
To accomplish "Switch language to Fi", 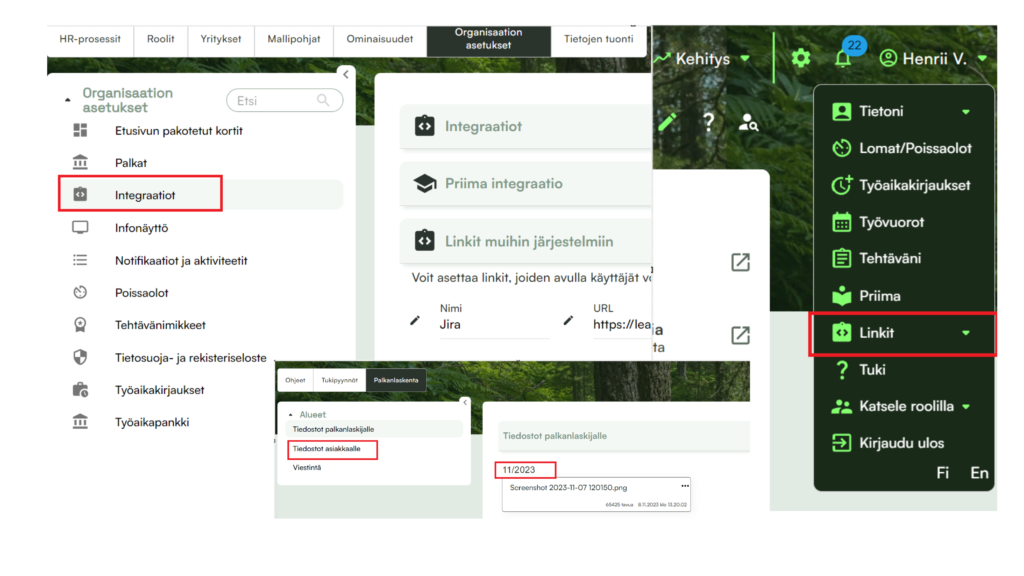I will (x=942, y=473).
